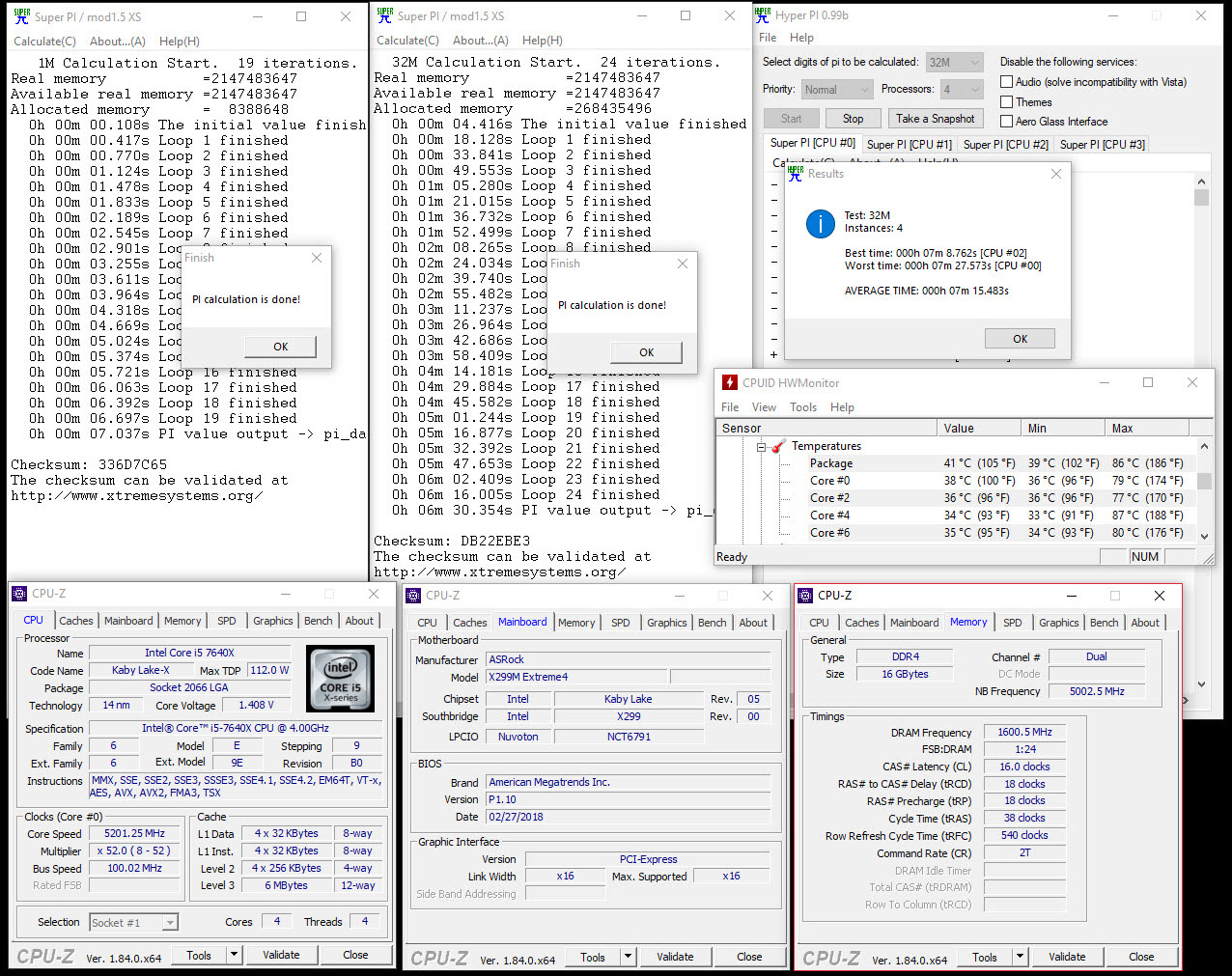Click the info icon in the Results dialog
1232x976 pixels.
coord(820,224)
